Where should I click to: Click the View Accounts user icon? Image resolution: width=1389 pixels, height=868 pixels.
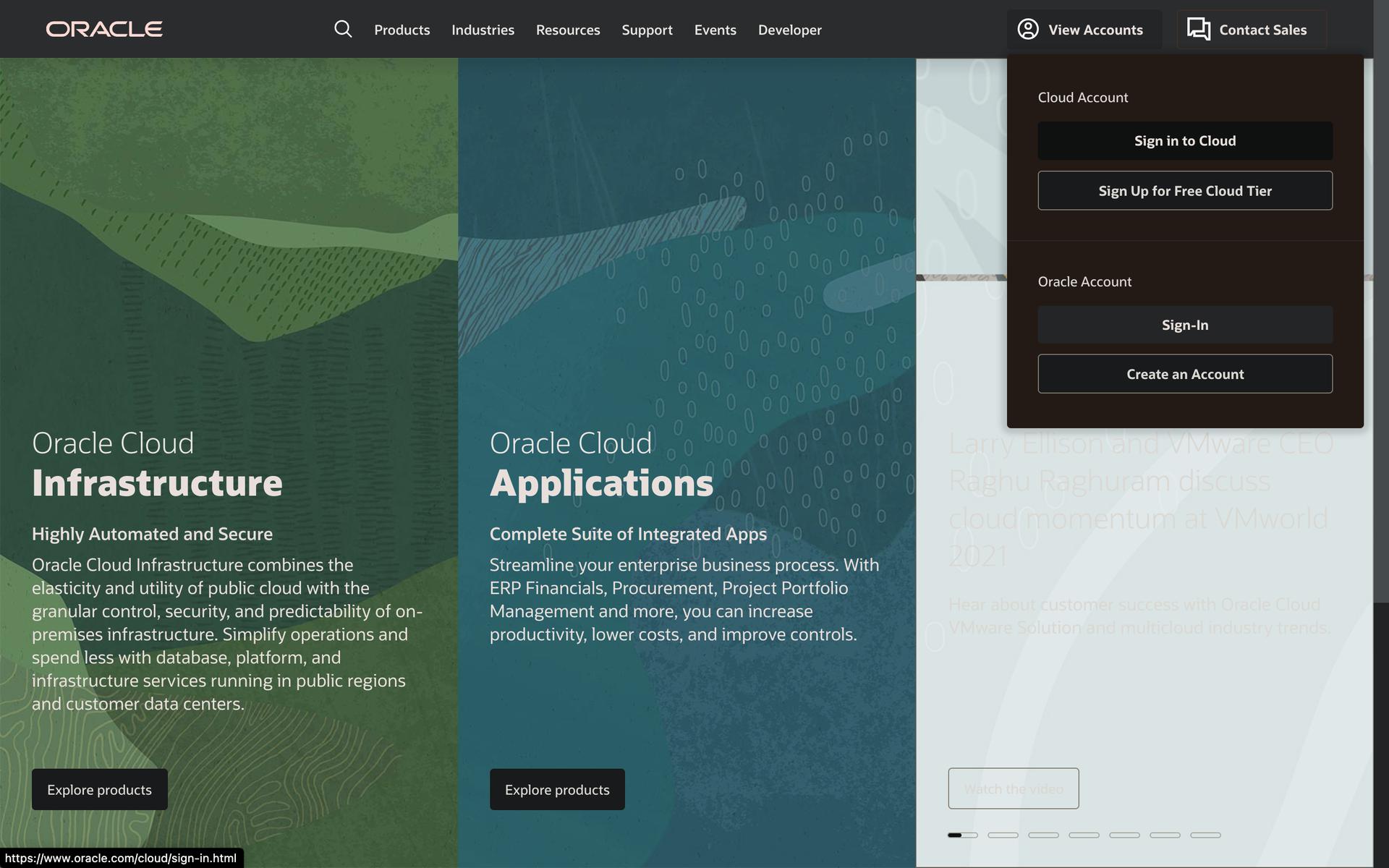[x=1028, y=29]
